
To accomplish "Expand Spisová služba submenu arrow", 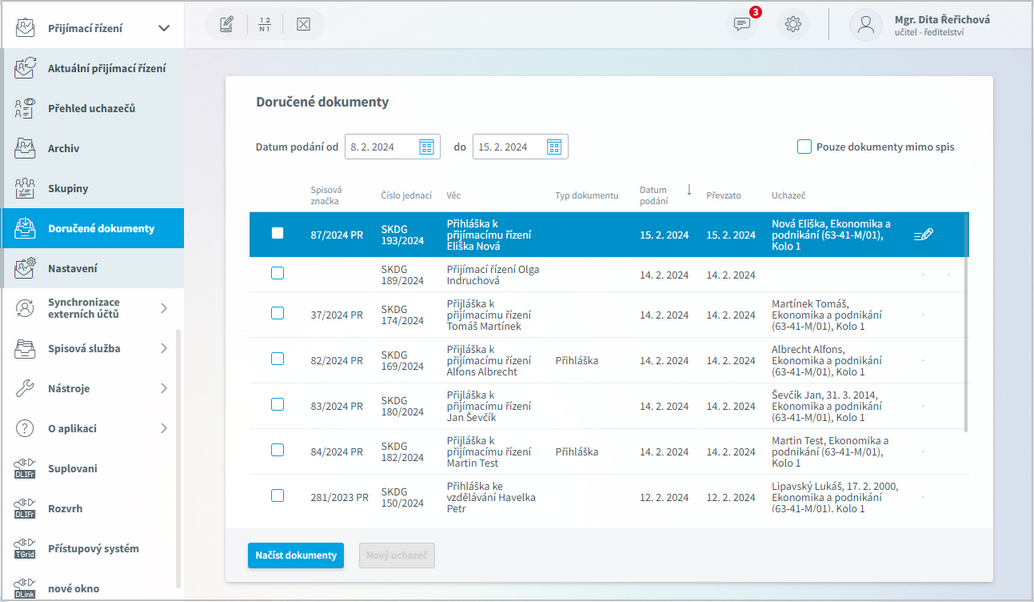I will (164, 348).
